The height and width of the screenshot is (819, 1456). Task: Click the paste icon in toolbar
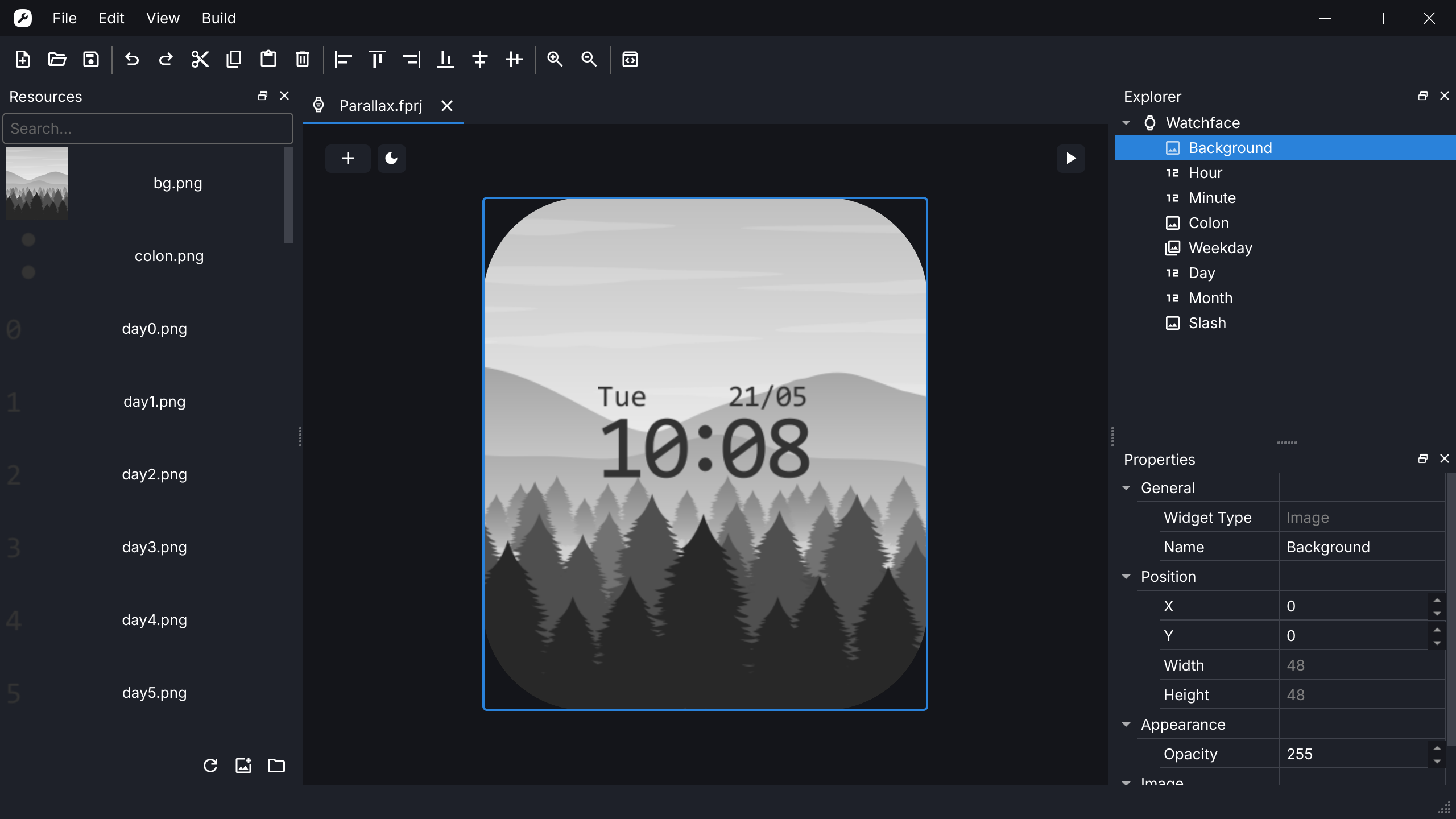click(267, 59)
